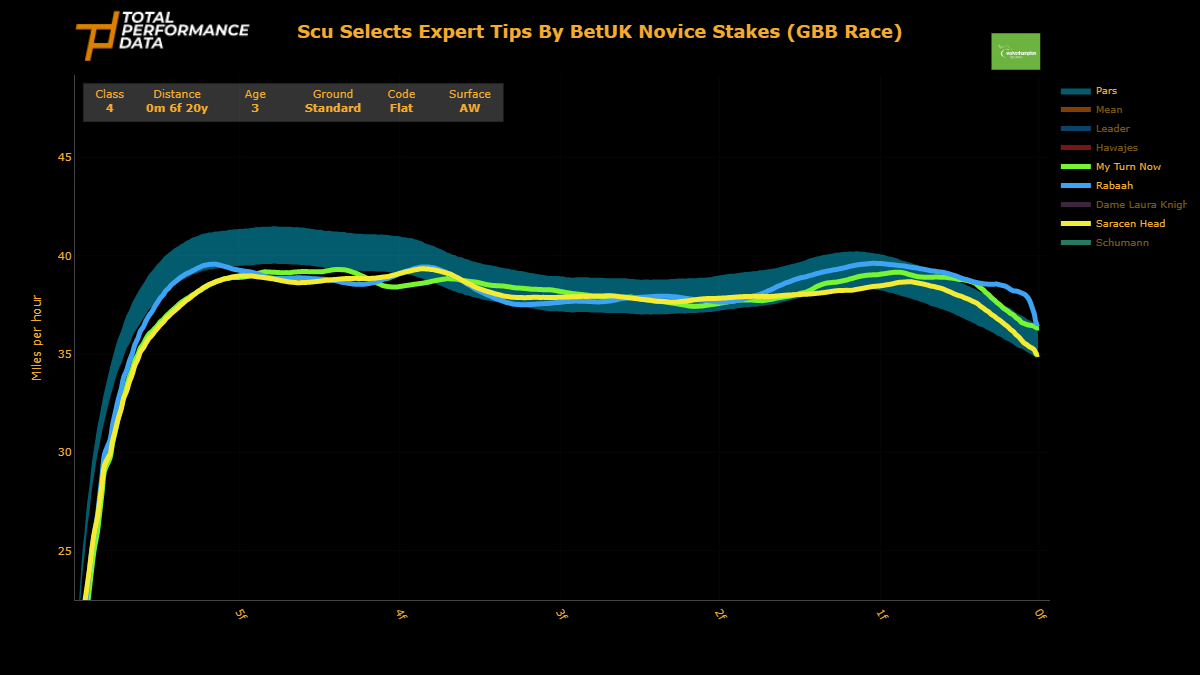Enable the Leader trace in legend
Screen dimensions: 1200x675
1112,129
